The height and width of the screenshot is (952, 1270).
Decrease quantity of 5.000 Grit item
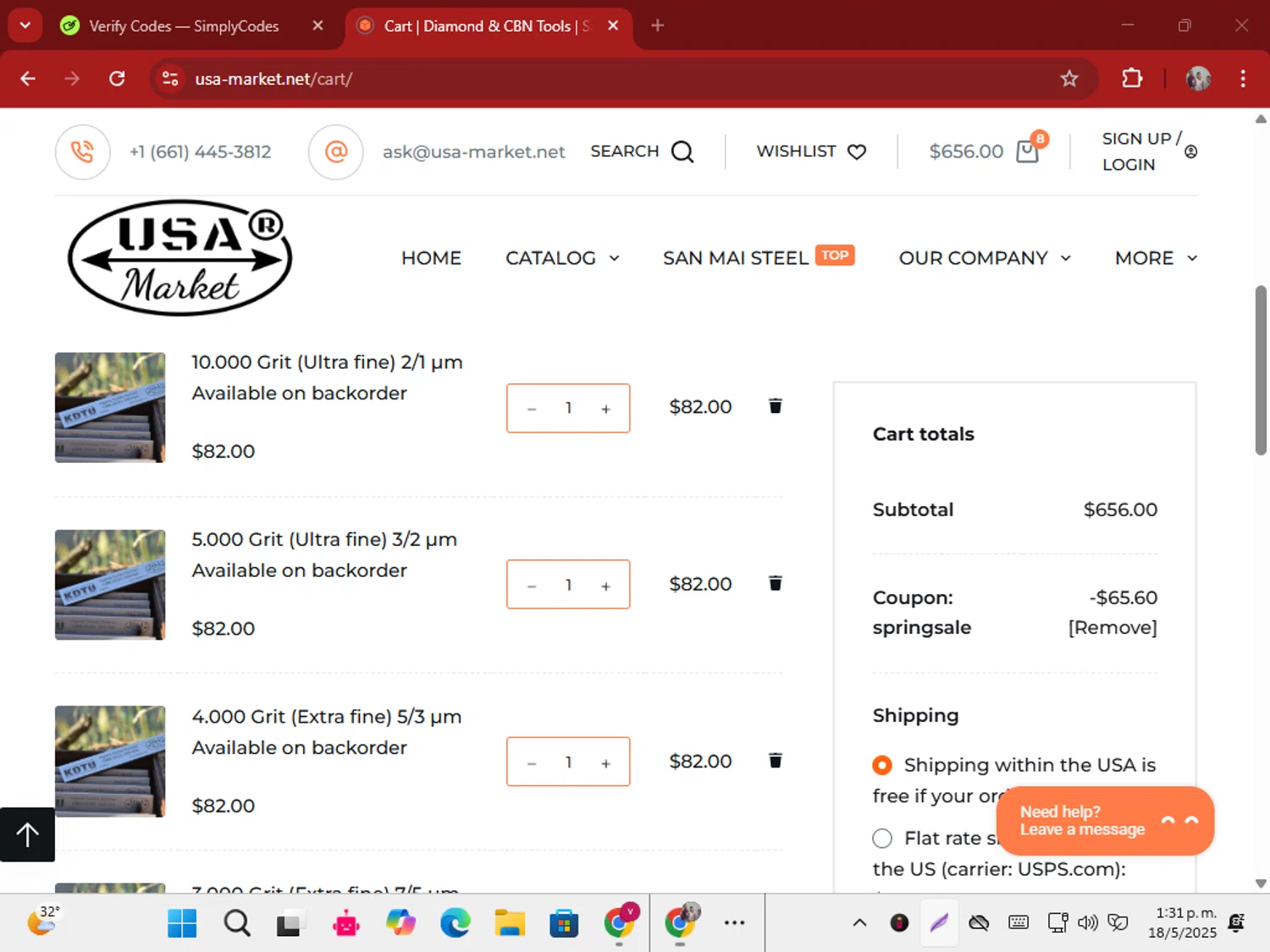(532, 586)
